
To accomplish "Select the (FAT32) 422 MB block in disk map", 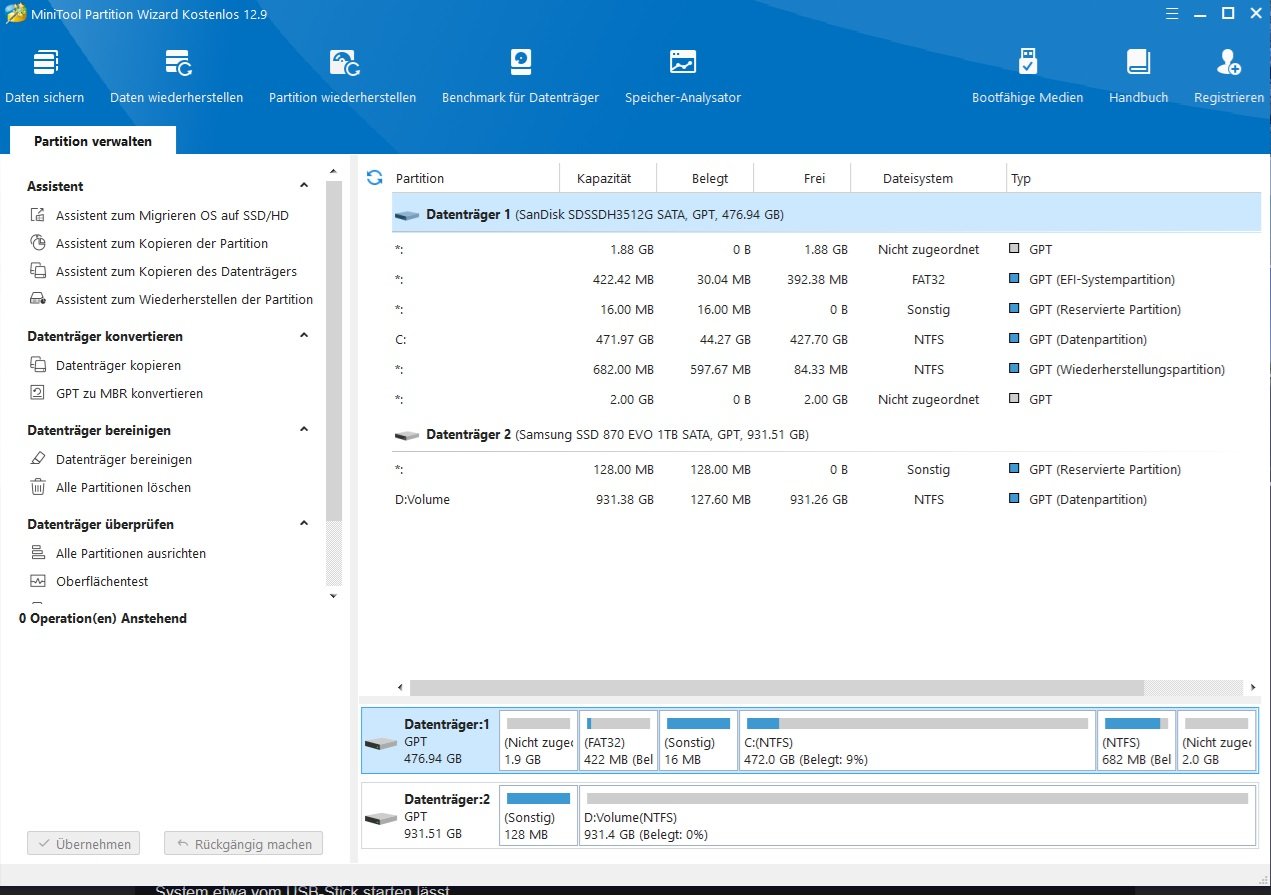I will click(x=619, y=741).
